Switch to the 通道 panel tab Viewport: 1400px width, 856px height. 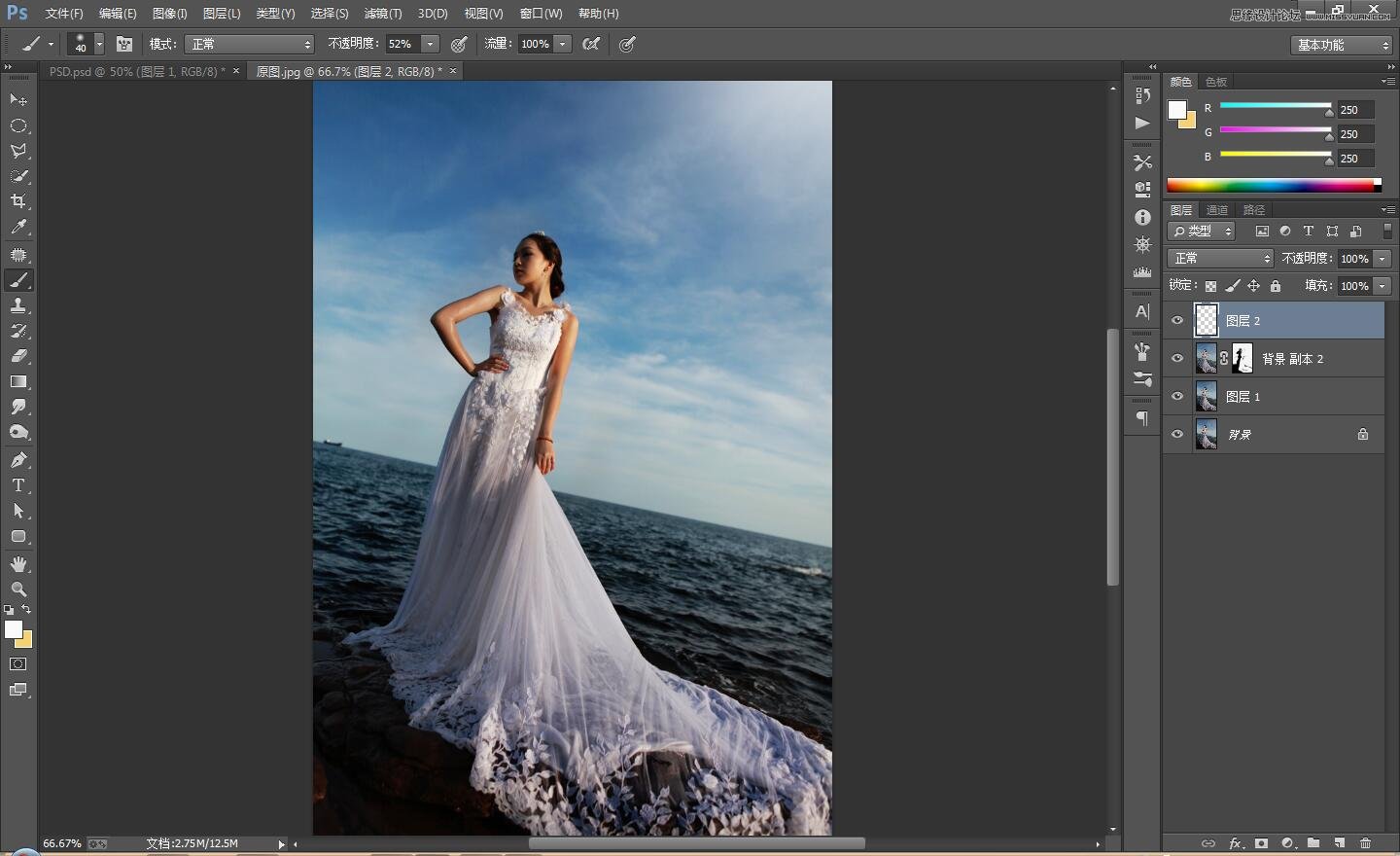(x=1217, y=210)
